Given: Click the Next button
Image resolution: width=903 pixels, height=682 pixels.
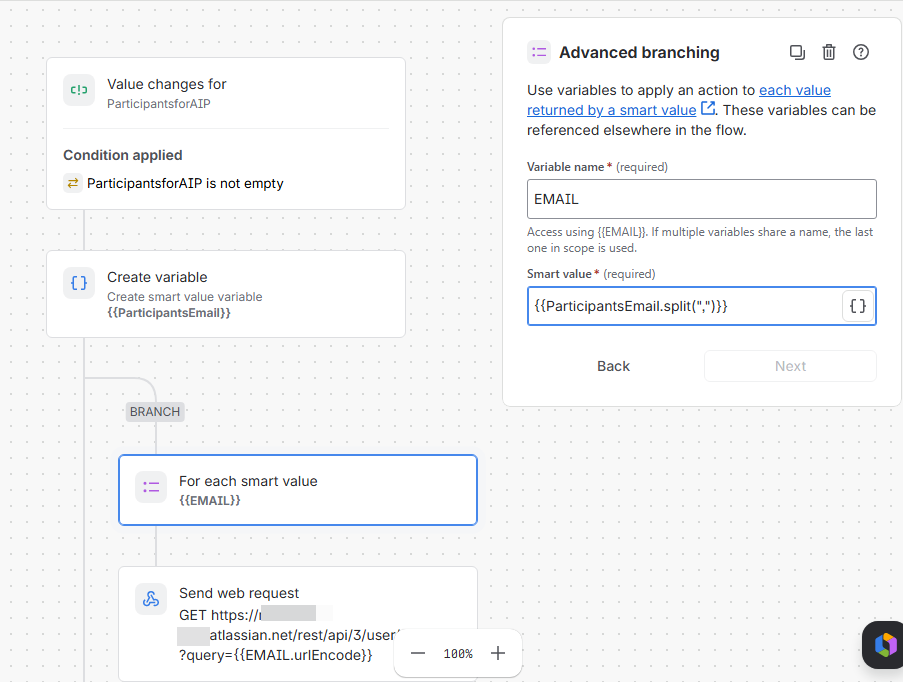Looking at the screenshot, I should 790,366.
